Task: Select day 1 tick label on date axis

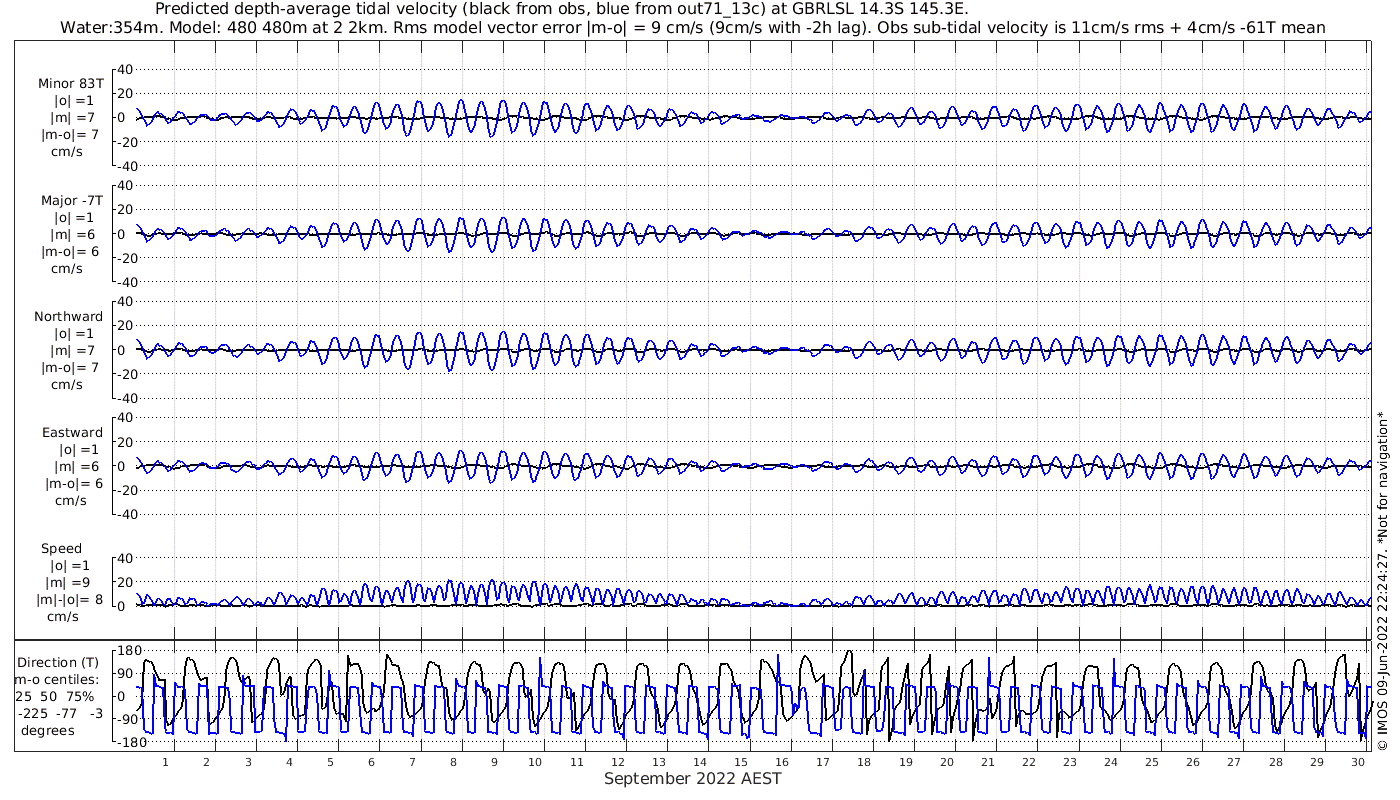Action: pyautogui.click(x=165, y=762)
